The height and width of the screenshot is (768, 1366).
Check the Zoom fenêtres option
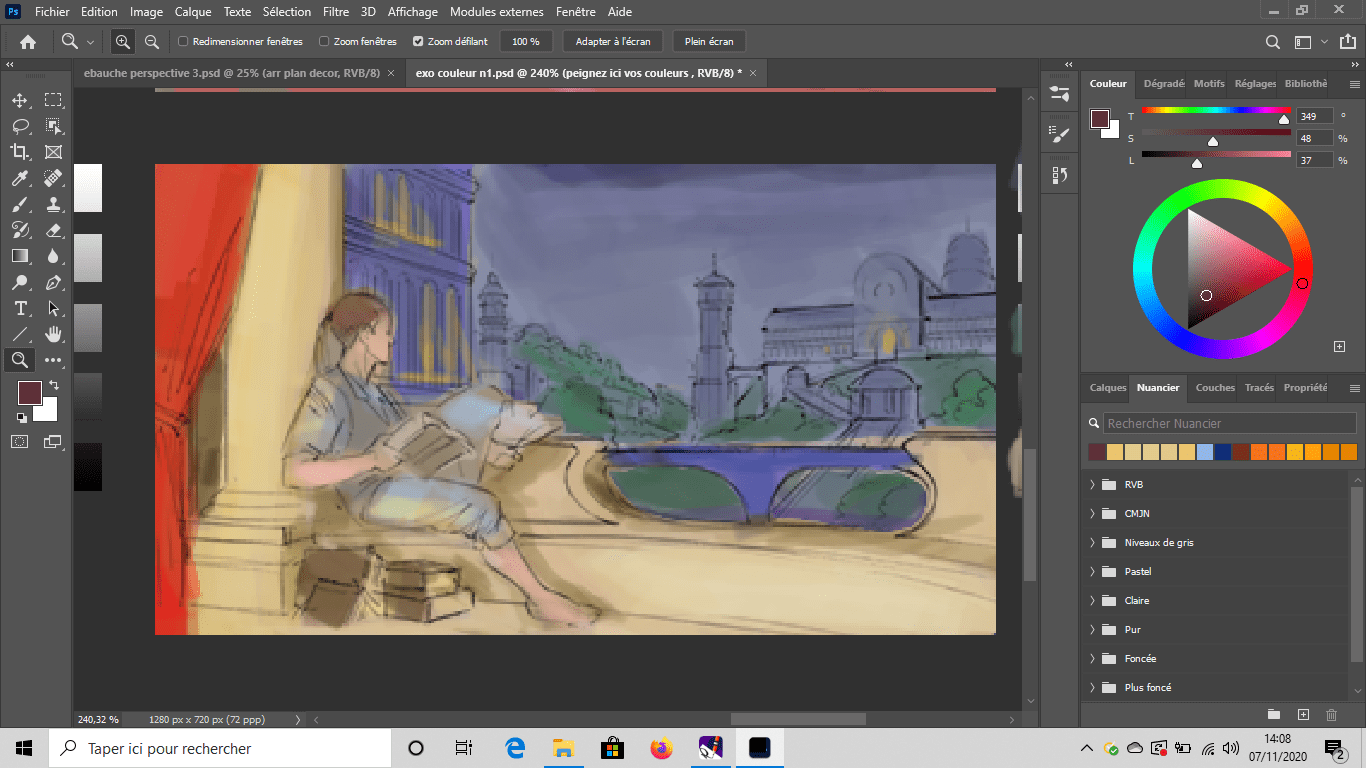324,42
